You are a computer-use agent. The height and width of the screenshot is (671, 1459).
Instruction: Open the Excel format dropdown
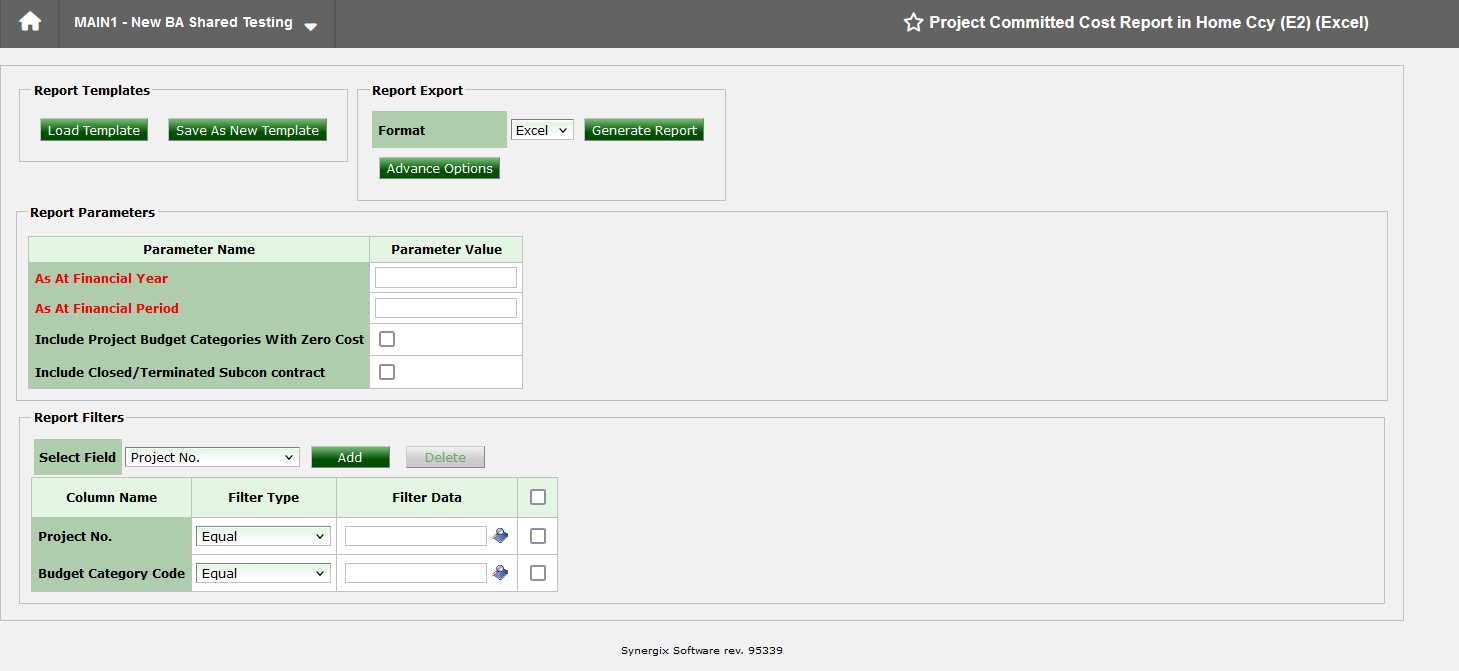[x=541, y=129]
